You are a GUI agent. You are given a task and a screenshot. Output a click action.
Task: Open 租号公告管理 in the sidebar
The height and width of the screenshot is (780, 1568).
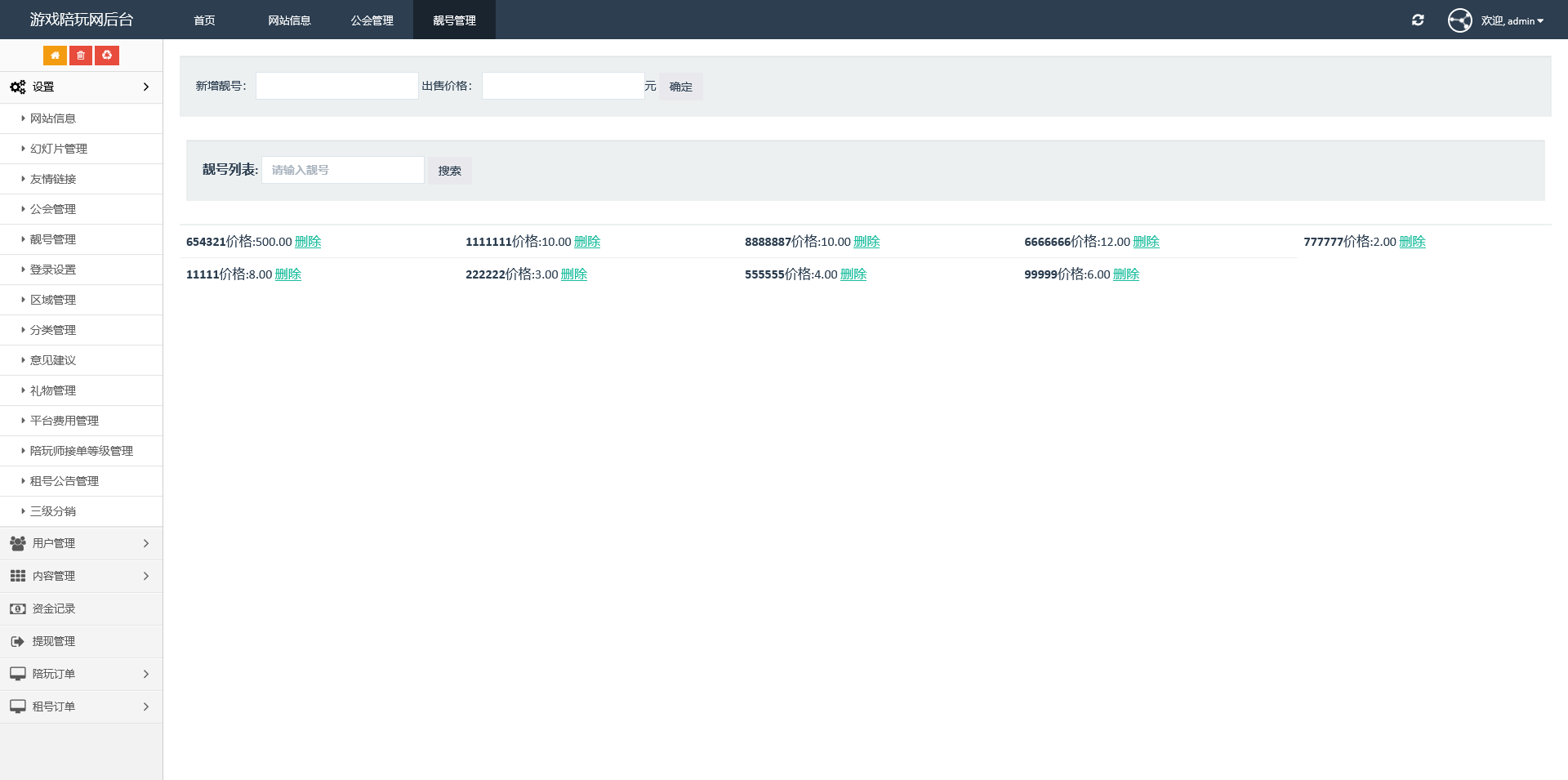(x=82, y=481)
